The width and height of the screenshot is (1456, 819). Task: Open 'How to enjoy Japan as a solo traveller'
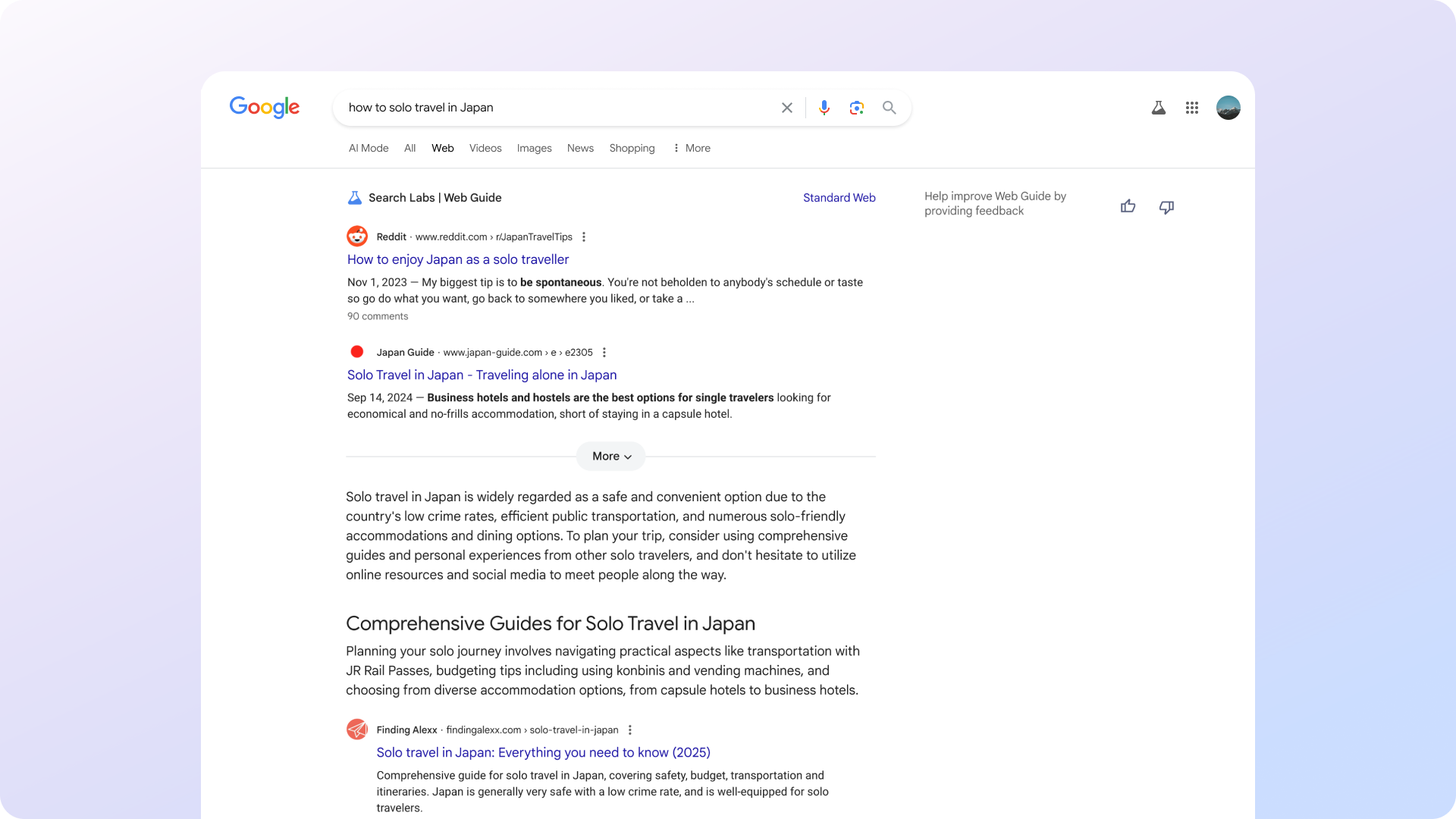(x=457, y=259)
